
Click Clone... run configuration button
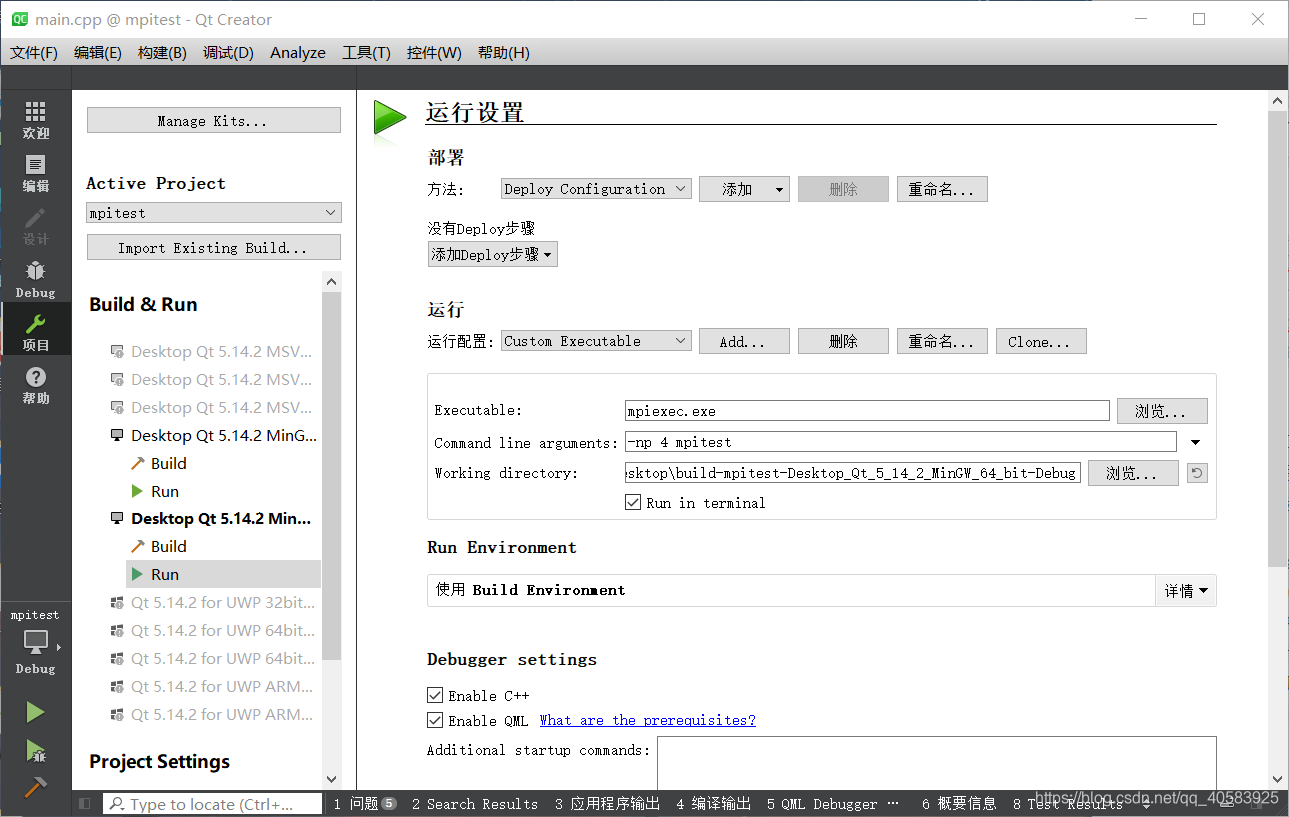coord(1041,342)
